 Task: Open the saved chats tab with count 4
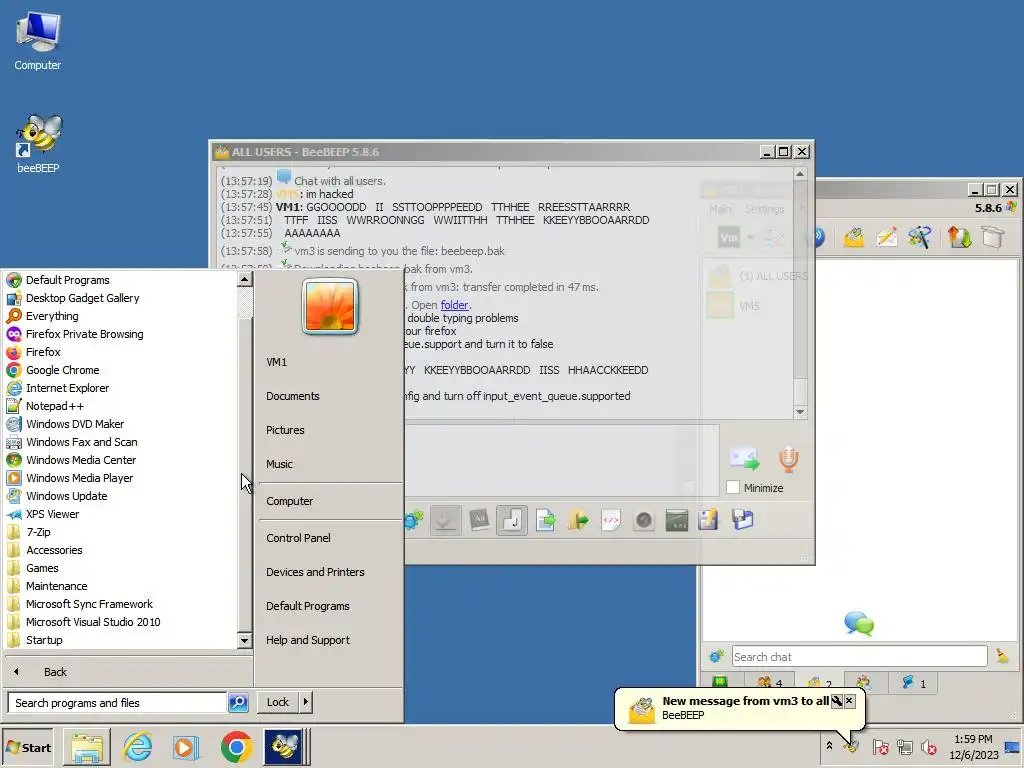(x=769, y=682)
